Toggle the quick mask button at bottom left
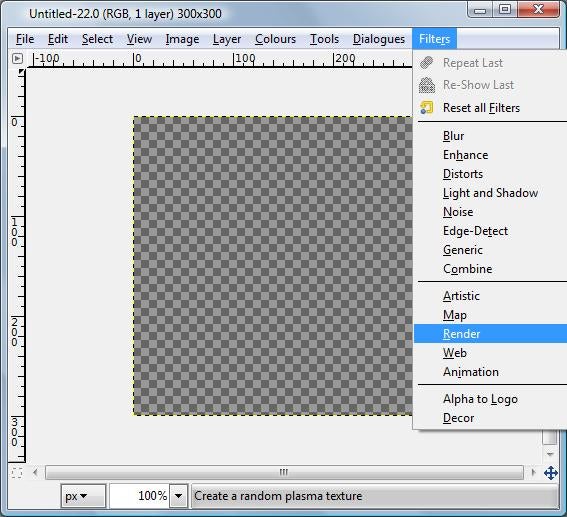567x517 pixels. click(x=17, y=473)
